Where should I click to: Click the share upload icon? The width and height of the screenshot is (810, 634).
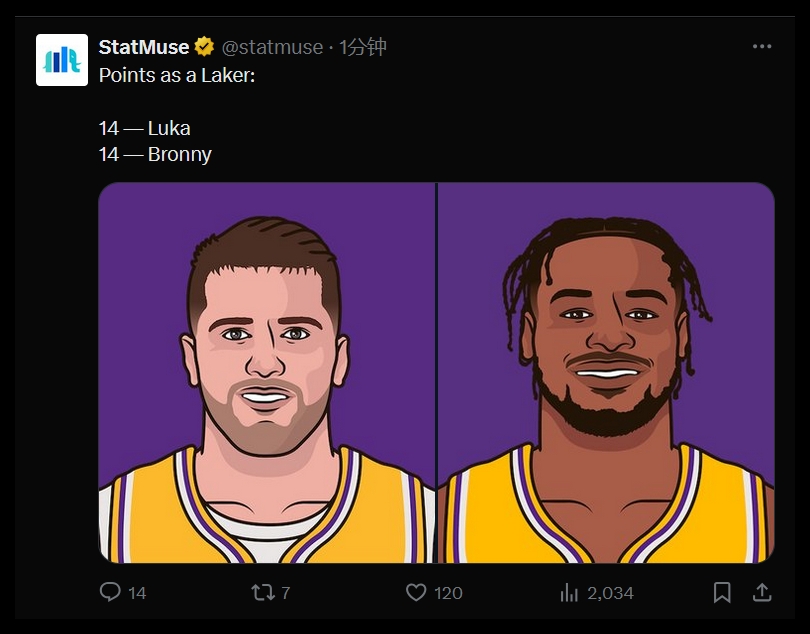(x=761, y=592)
